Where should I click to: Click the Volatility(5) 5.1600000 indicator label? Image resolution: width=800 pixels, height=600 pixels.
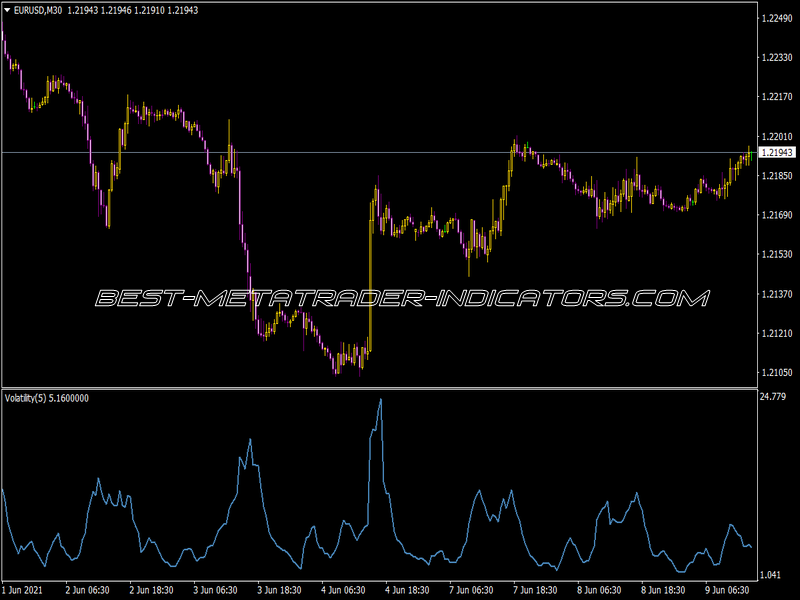point(46,398)
